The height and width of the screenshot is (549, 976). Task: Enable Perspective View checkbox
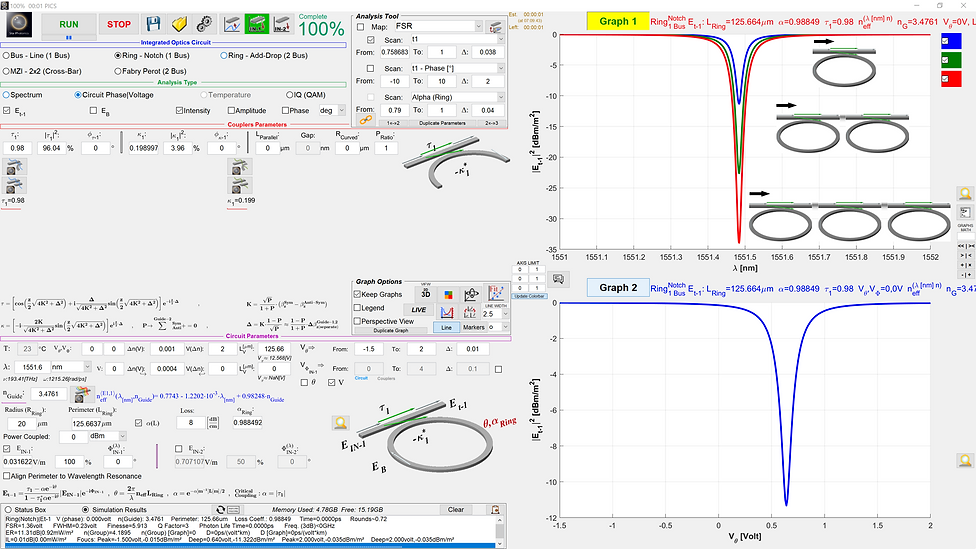tap(357, 321)
